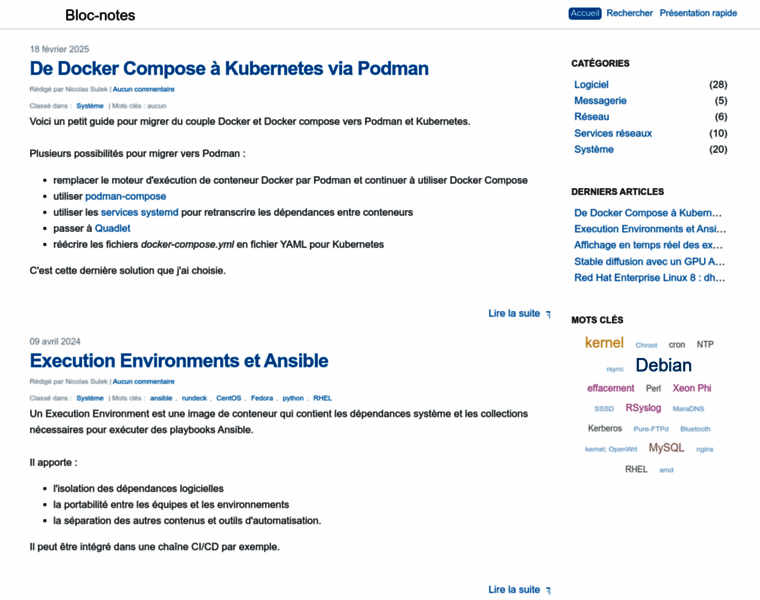Open recent article Red Hat Enterprise Linux 8
This screenshot has height=600, width=760.
coord(649,277)
